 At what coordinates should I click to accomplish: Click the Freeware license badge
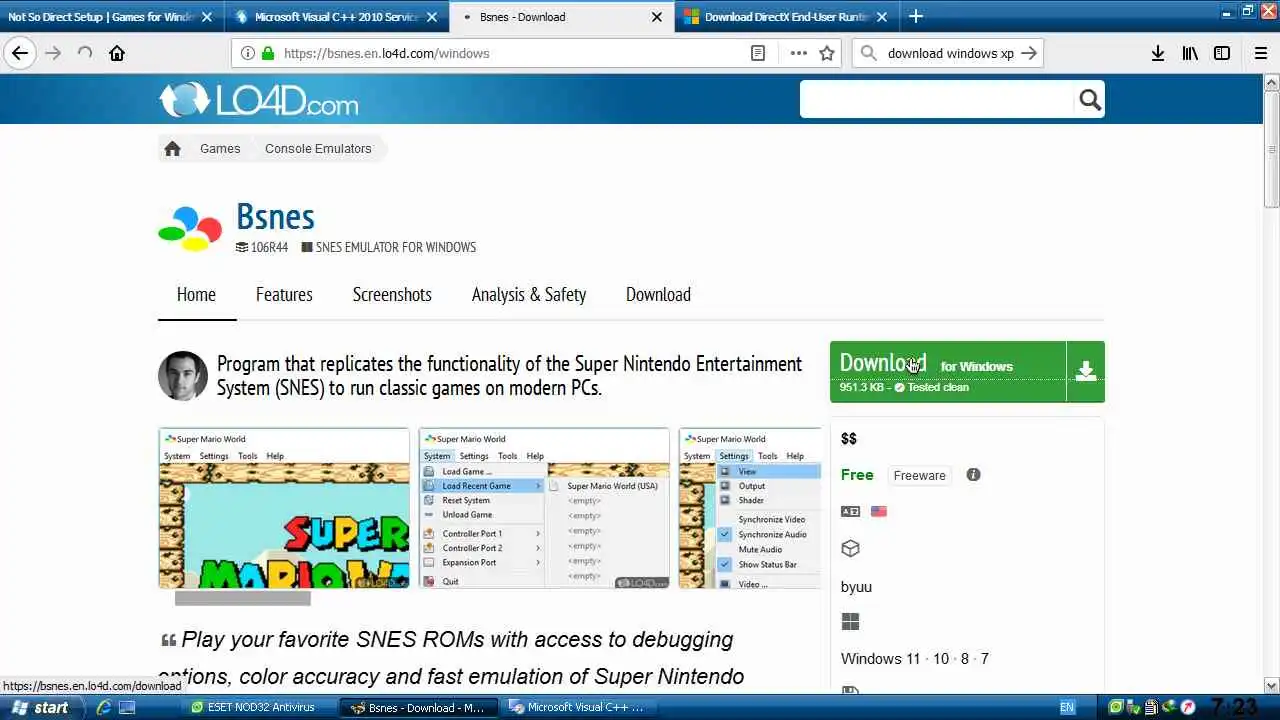[x=919, y=475]
